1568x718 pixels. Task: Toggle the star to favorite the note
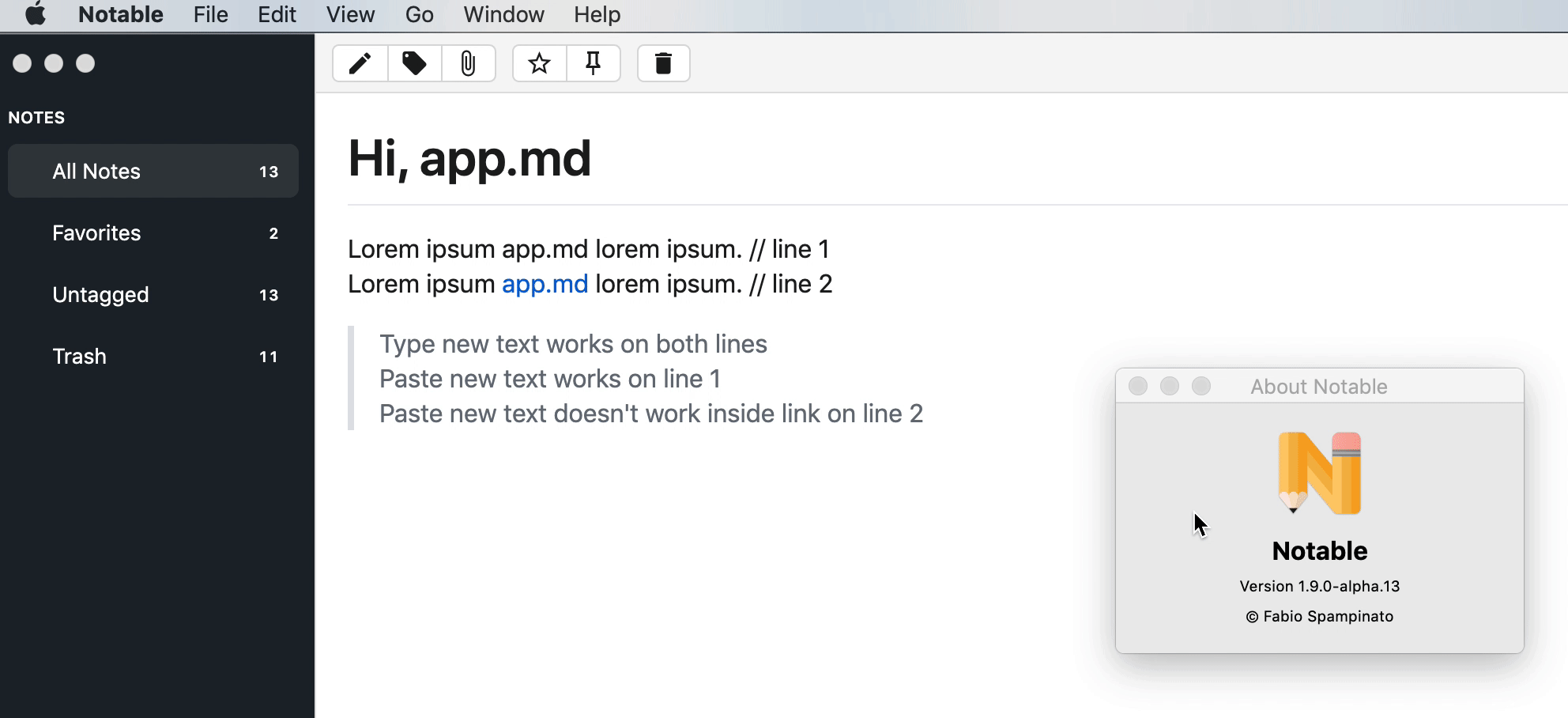(x=539, y=63)
